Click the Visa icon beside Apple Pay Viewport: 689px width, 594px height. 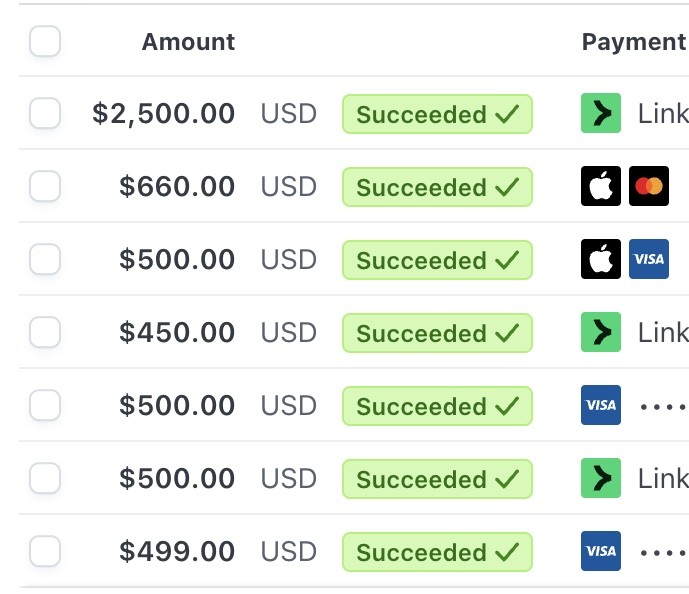pyautogui.click(x=649, y=260)
